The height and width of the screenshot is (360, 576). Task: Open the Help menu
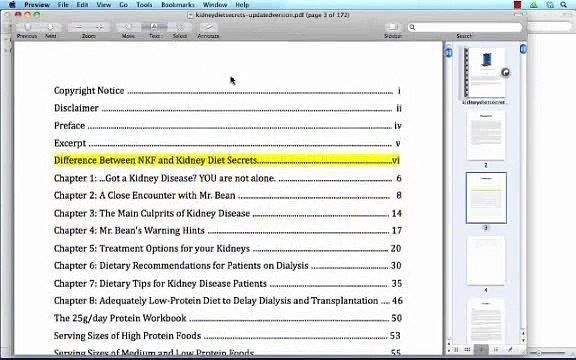[242, 5]
